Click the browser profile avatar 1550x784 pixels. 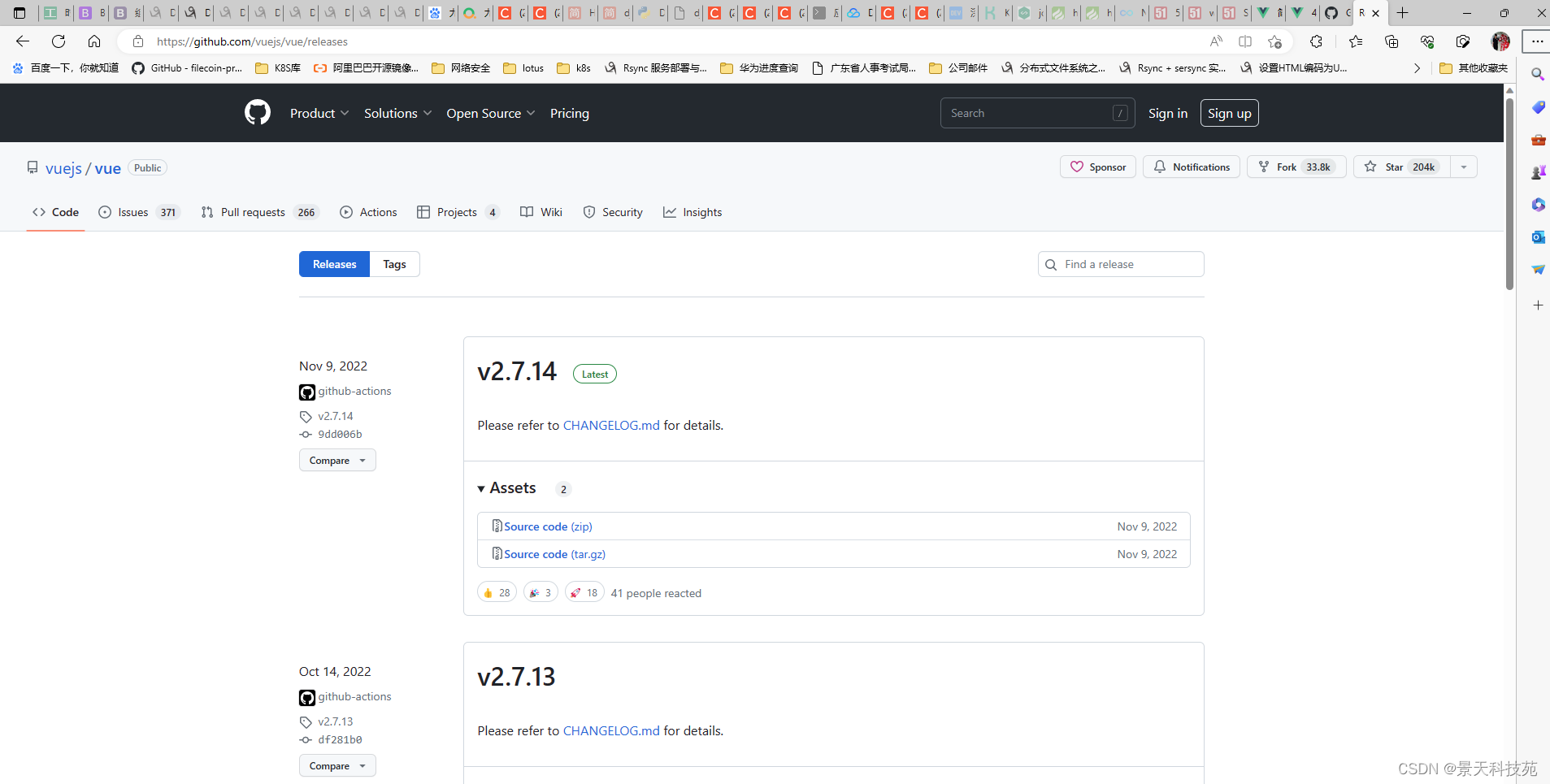(1500, 41)
